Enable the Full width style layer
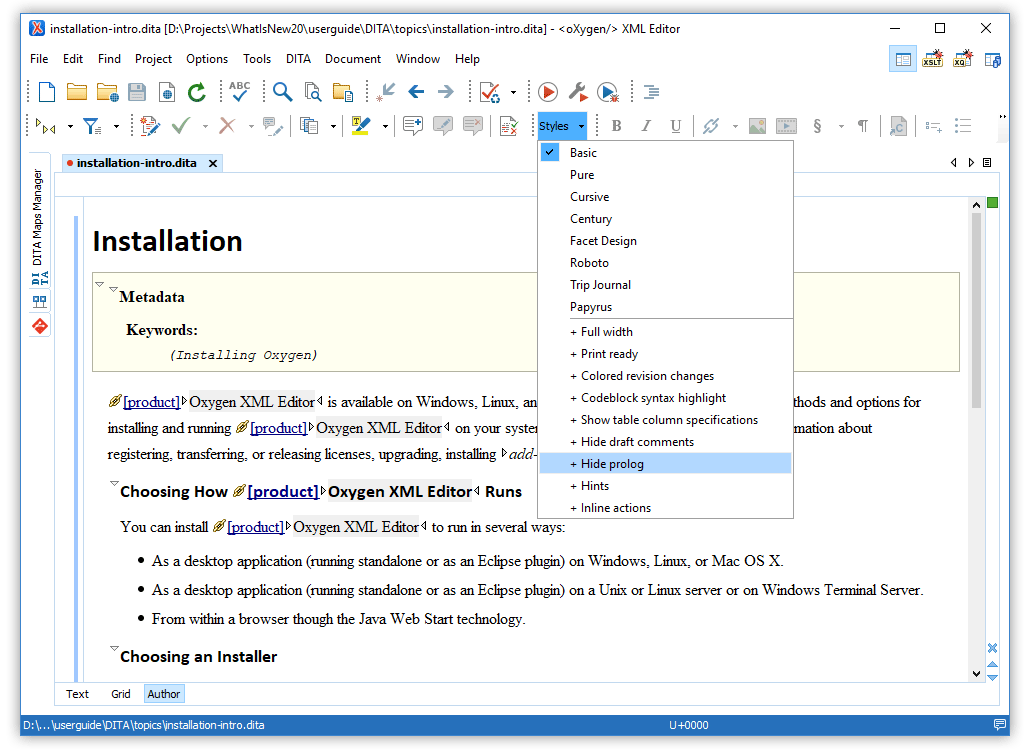 click(x=665, y=332)
